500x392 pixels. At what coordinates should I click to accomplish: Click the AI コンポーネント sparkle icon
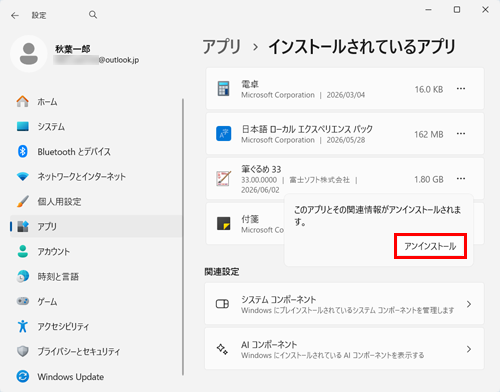tap(222, 349)
